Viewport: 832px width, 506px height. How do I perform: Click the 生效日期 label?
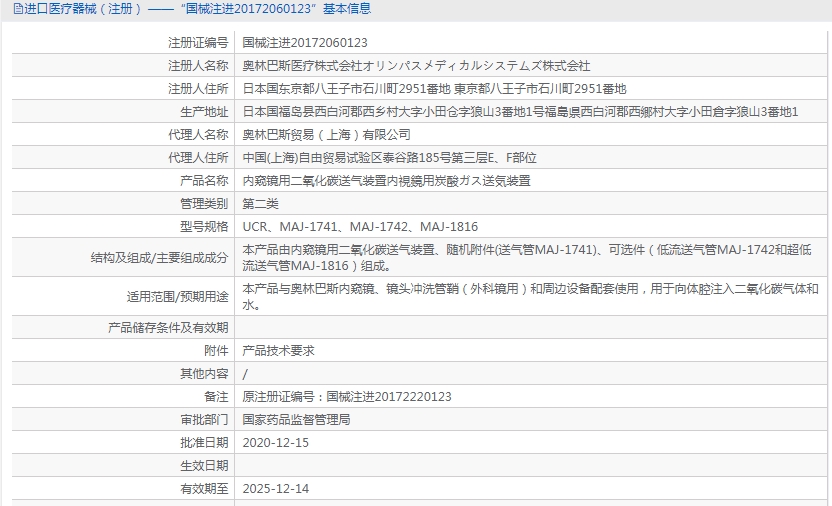tap(204, 466)
